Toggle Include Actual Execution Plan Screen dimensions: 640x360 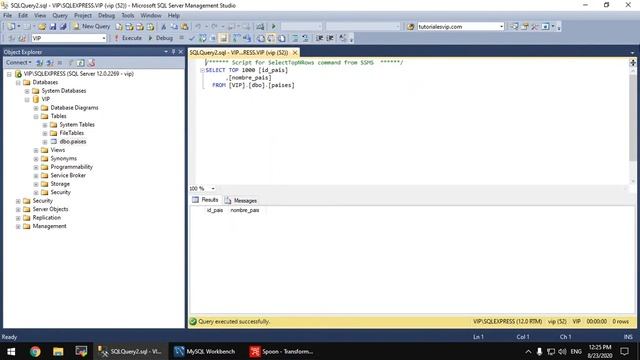(236, 38)
